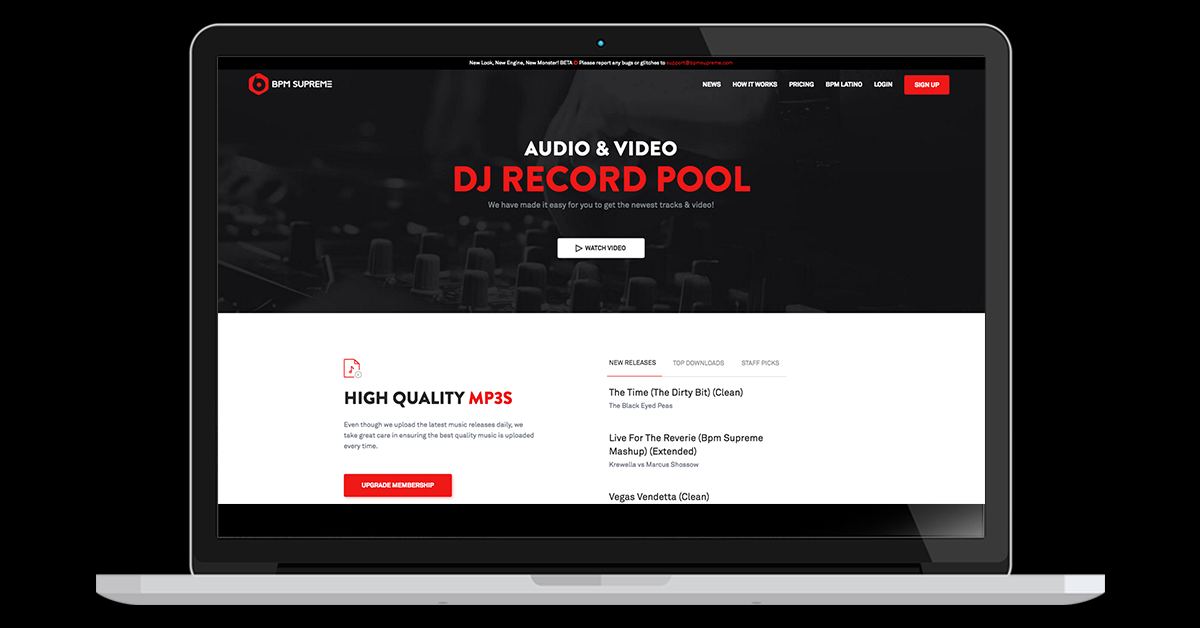
Task: Click the DJ RECORD POOL headline
Action: point(601,179)
